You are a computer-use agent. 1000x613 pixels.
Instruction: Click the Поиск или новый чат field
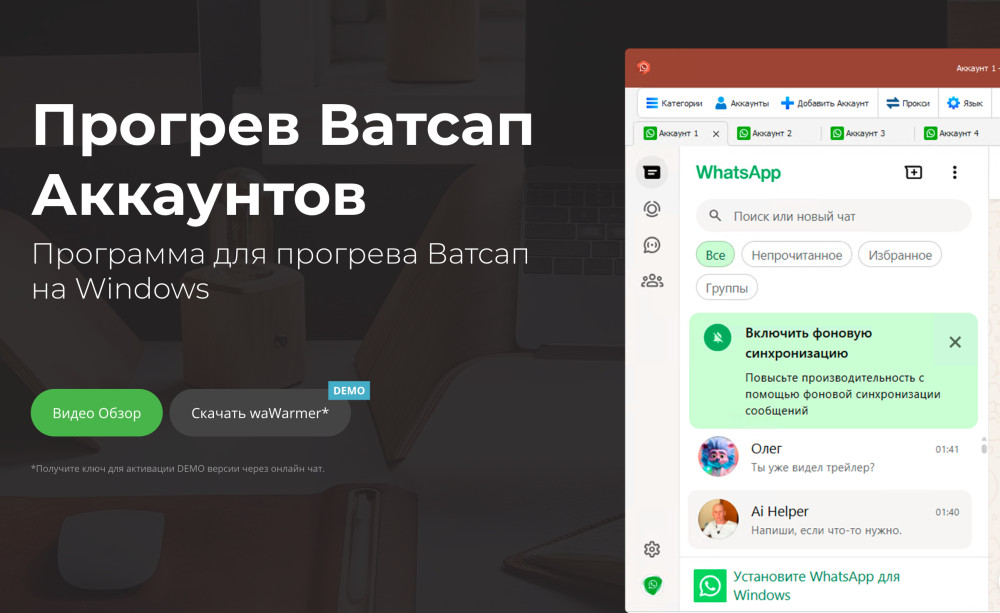834,216
